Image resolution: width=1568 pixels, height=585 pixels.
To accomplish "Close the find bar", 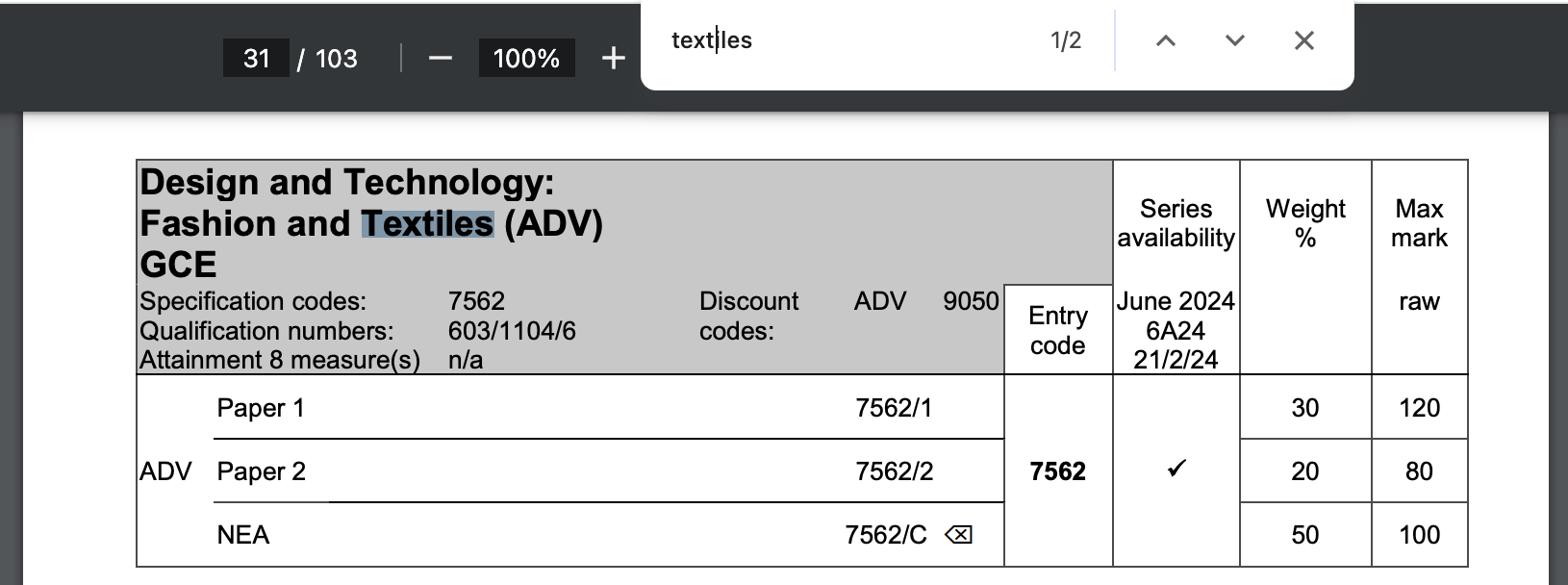I will [1303, 40].
